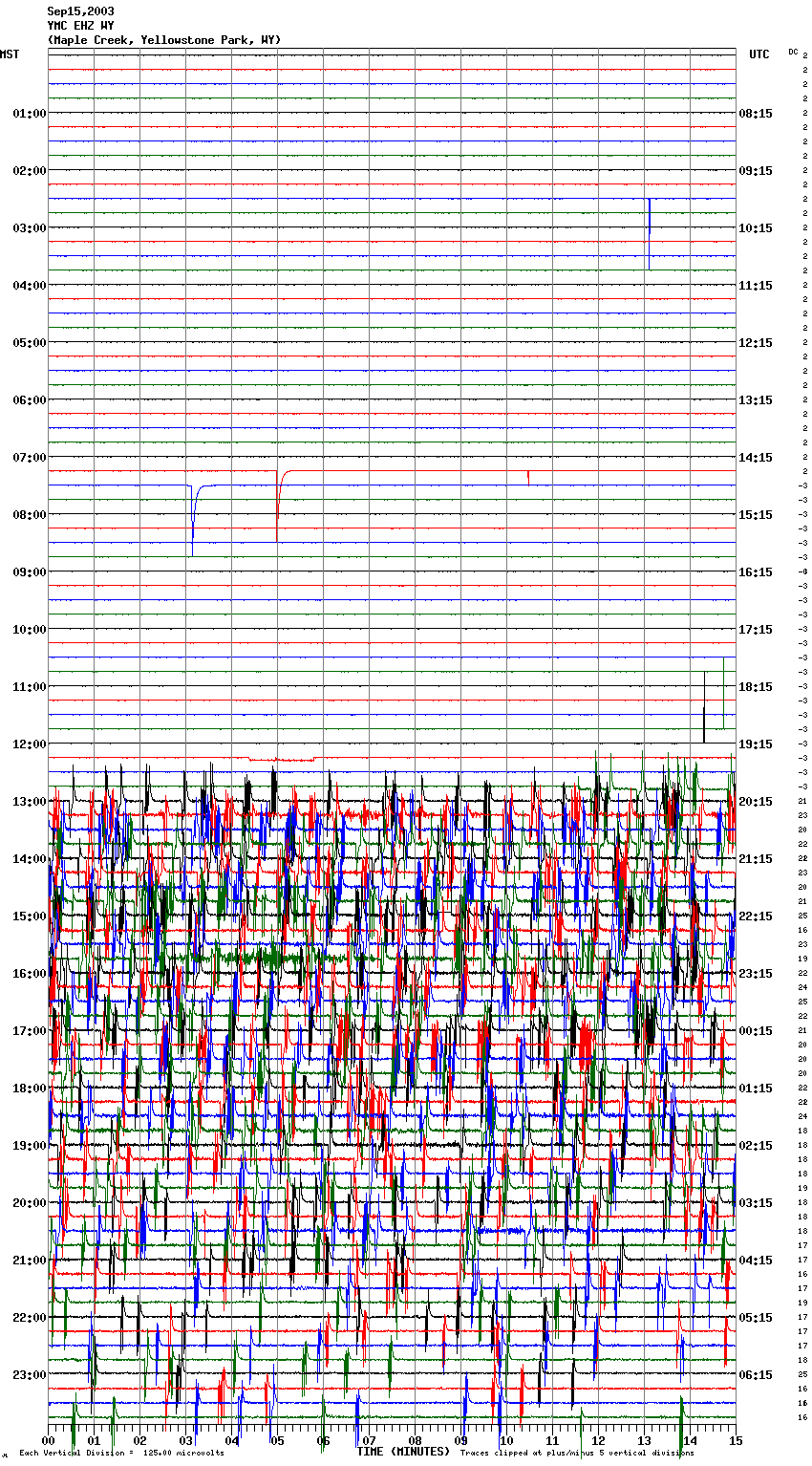Select the 02:00 MST time label
This screenshot has width=812, height=1466.
tap(30, 171)
